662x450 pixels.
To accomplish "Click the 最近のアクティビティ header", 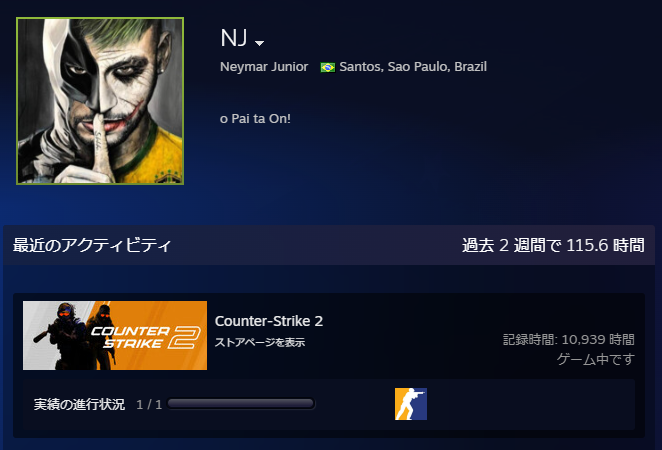I will pos(92,245).
